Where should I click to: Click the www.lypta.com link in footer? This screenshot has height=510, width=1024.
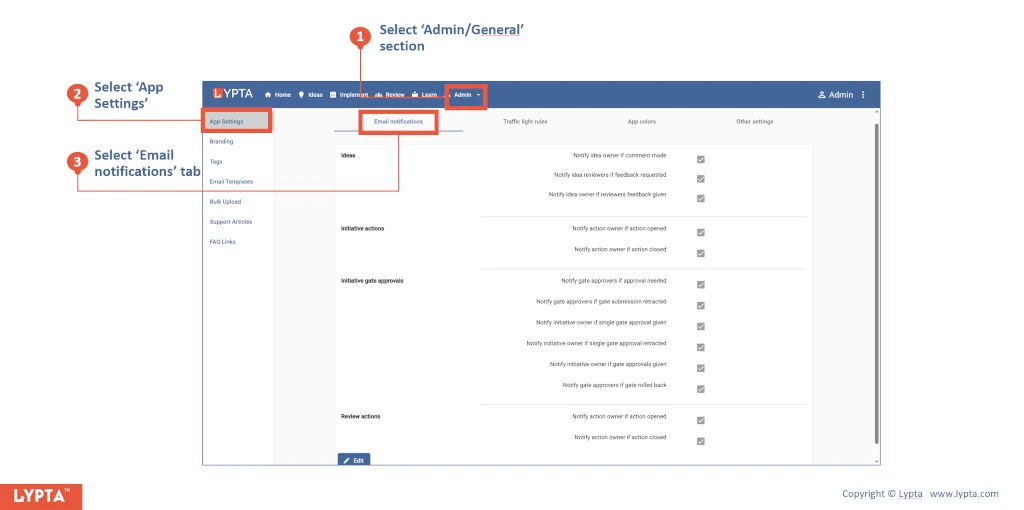coord(964,494)
